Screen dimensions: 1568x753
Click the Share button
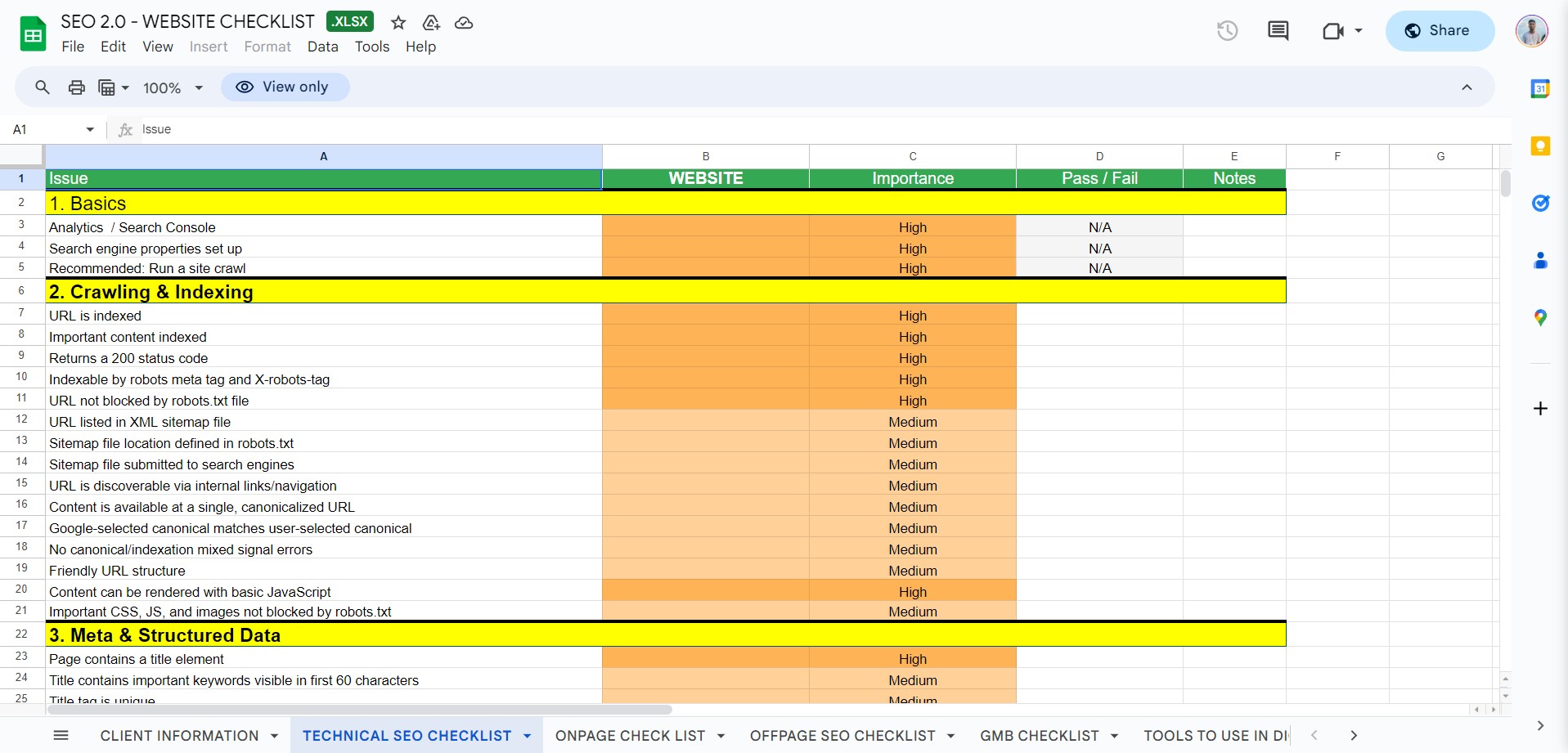coord(1440,31)
